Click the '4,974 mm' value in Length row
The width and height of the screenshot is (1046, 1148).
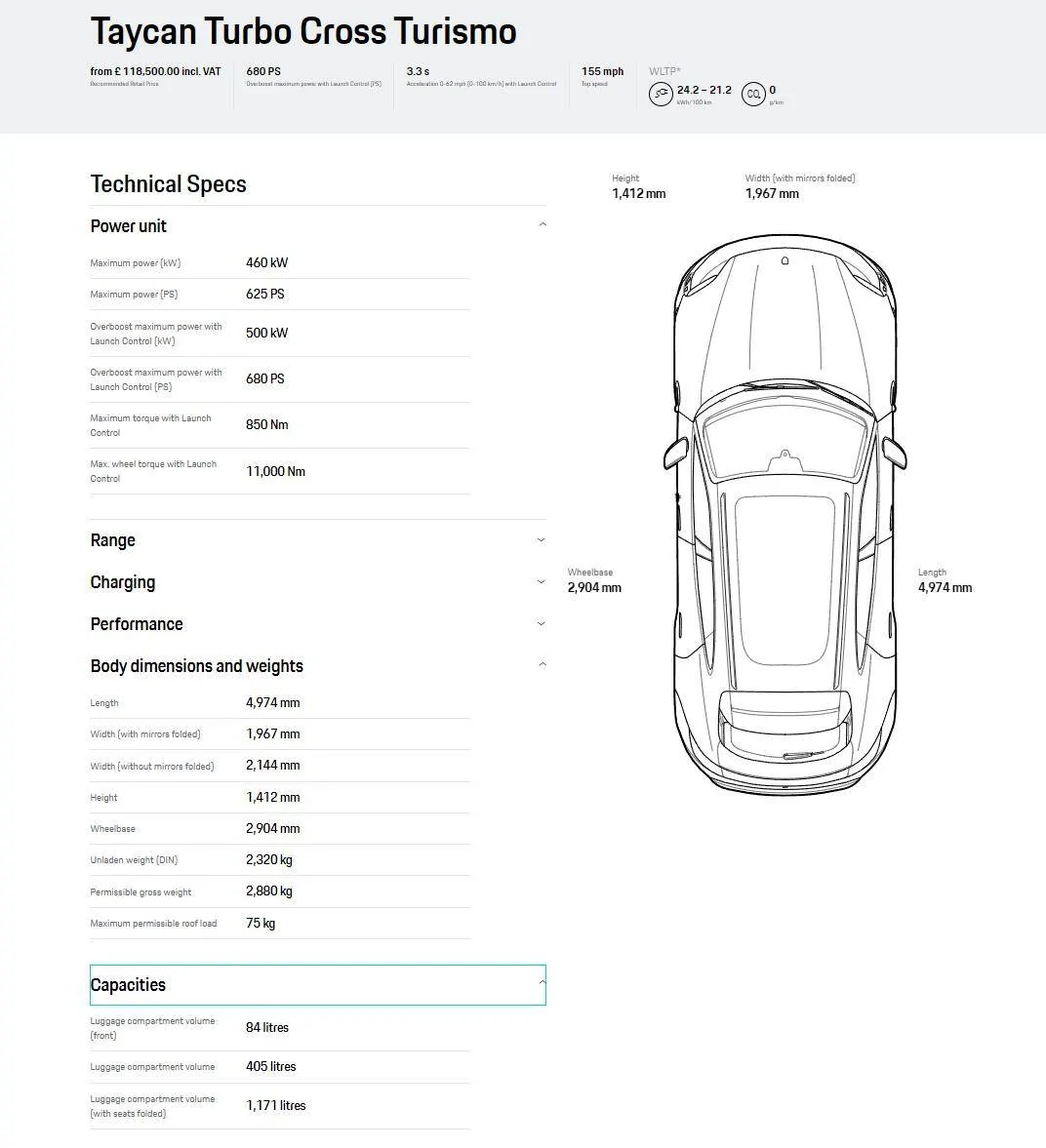click(272, 703)
